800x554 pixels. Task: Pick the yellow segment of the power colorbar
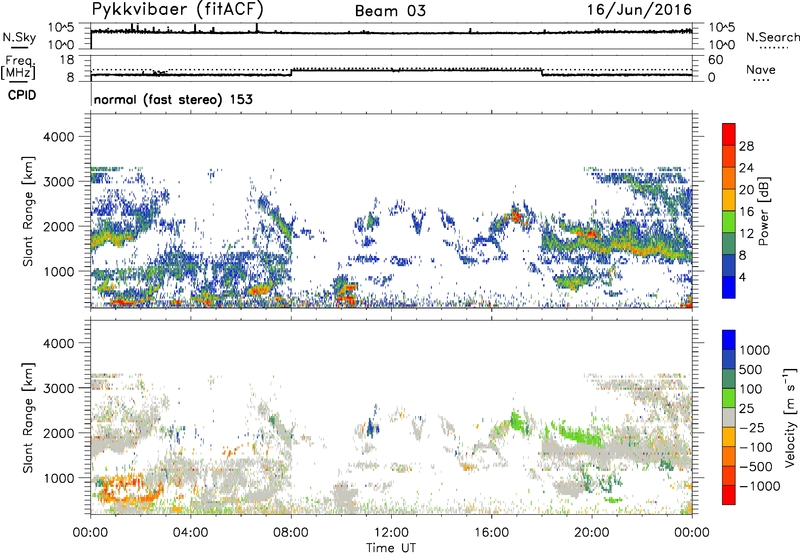pos(729,200)
